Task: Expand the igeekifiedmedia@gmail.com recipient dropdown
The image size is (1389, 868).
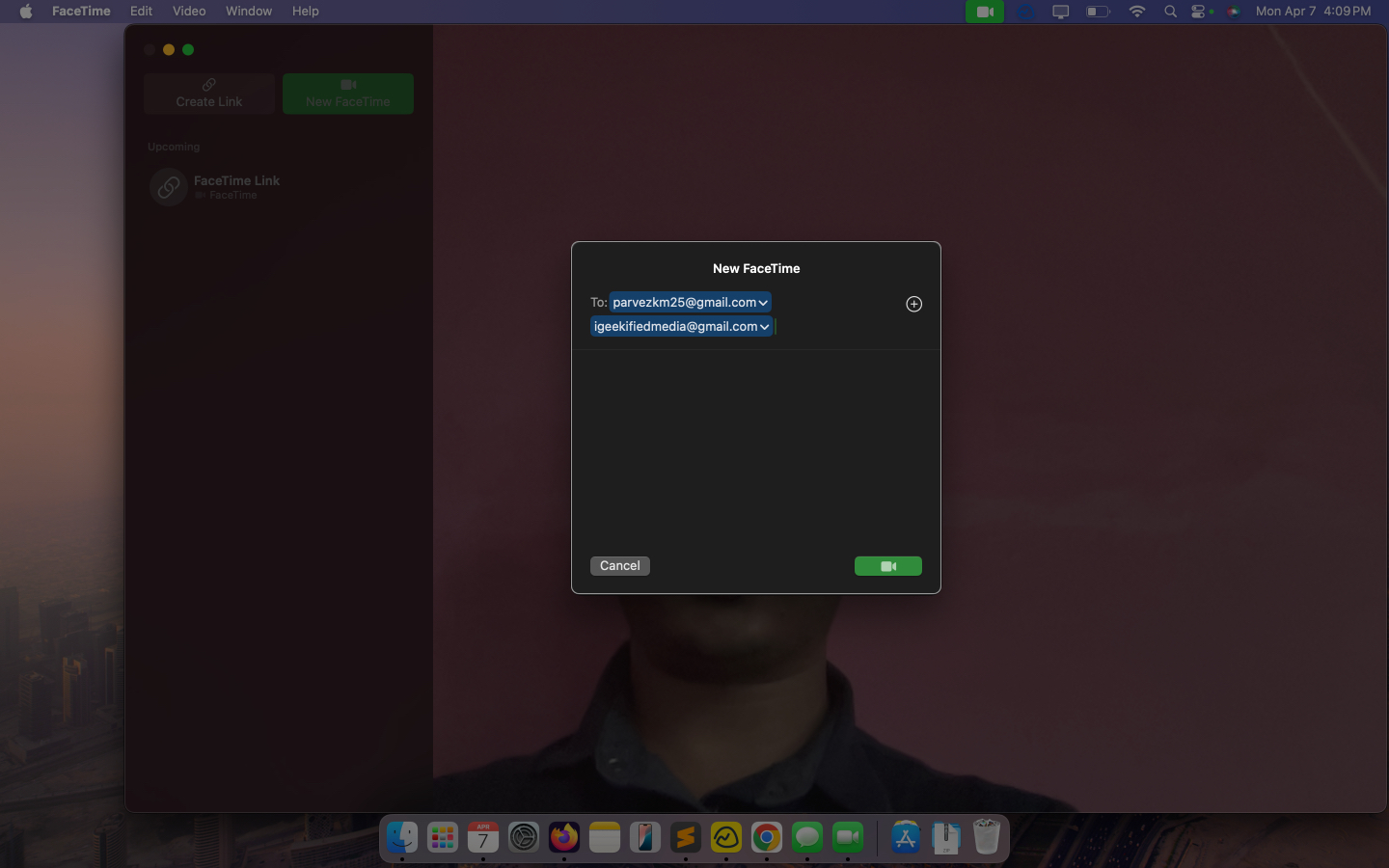Action: pyautogui.click(x=765, y=326)
